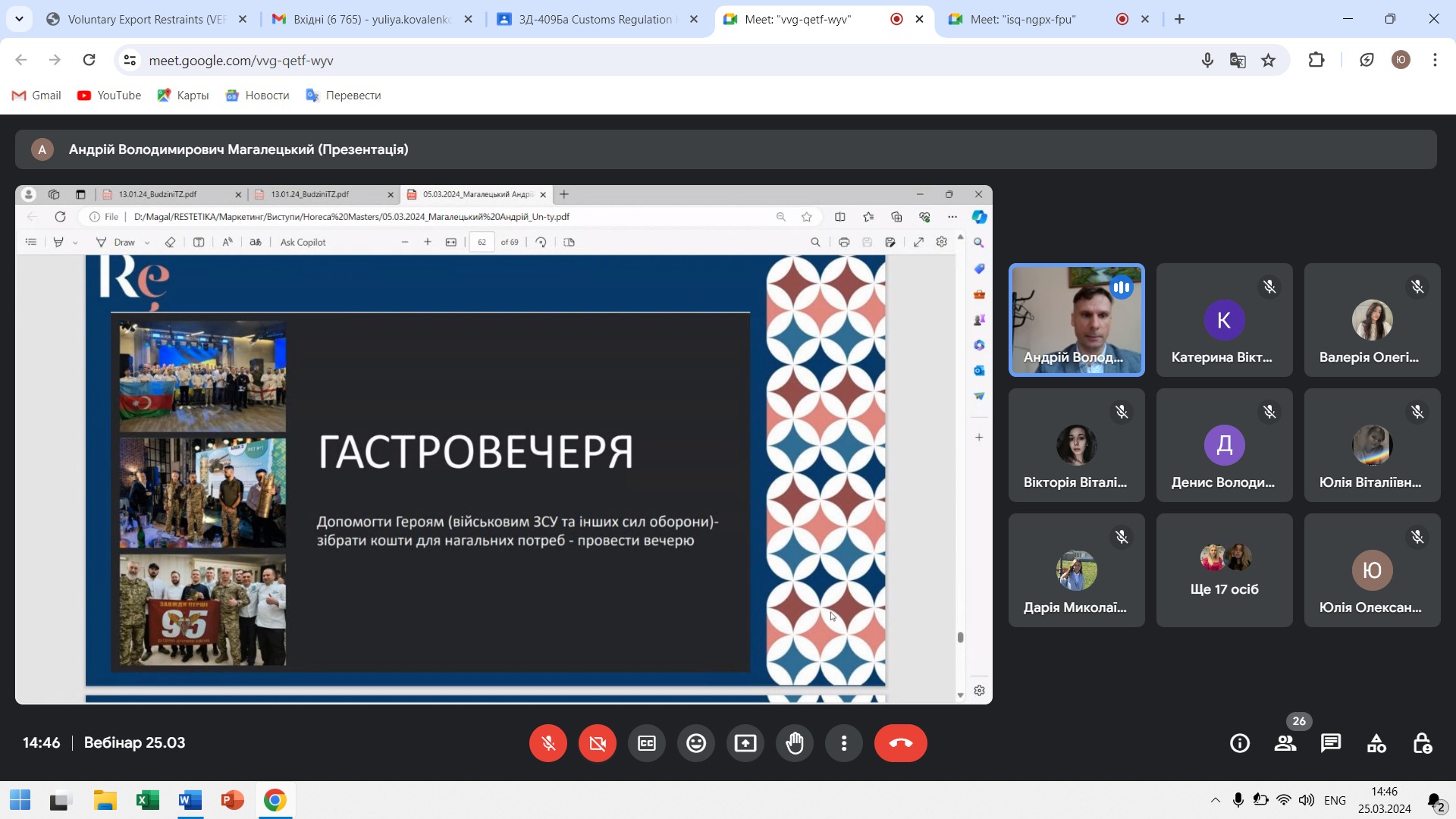Toggle closed captions

(647, 743)
